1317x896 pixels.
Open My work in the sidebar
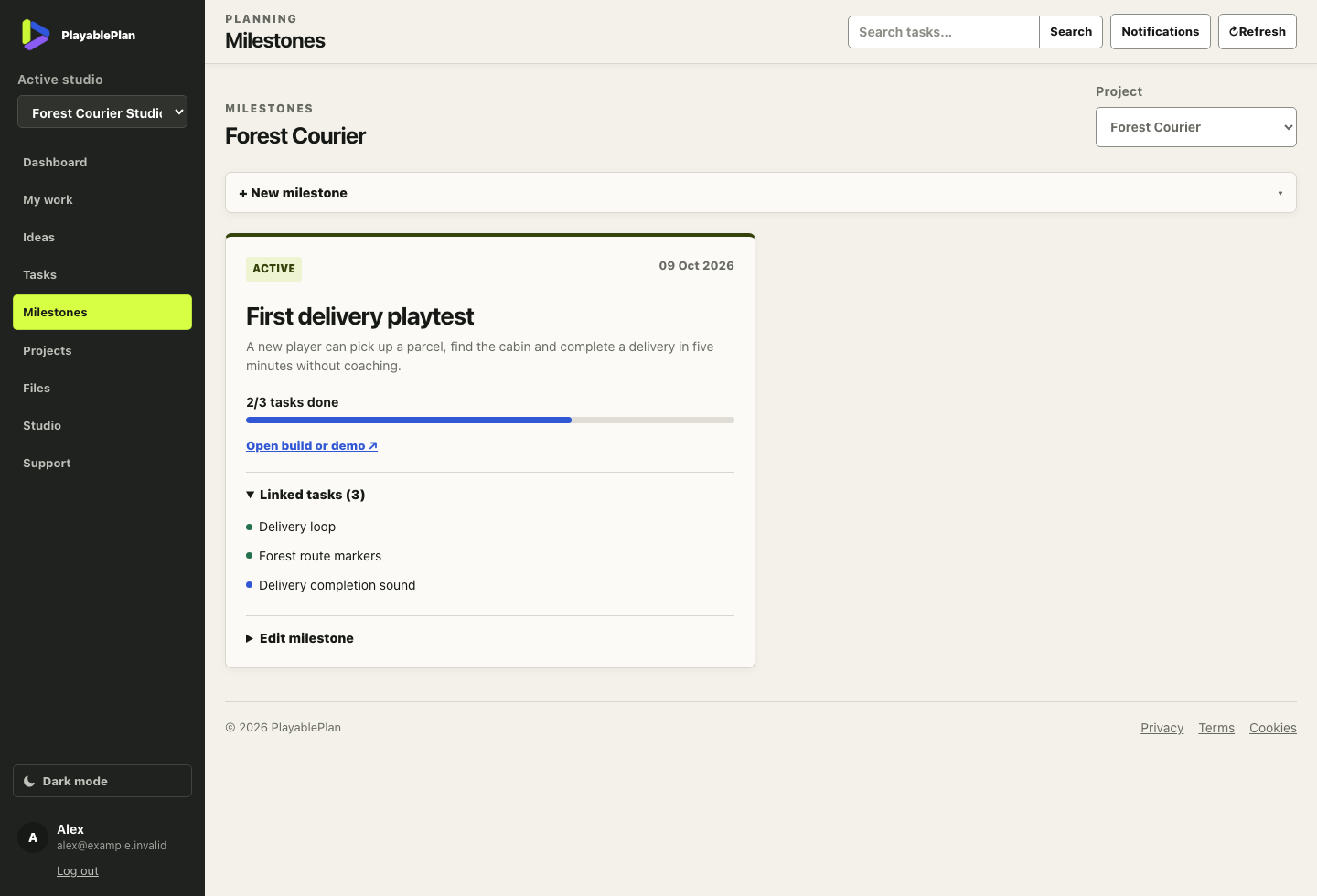pos(102,199)
